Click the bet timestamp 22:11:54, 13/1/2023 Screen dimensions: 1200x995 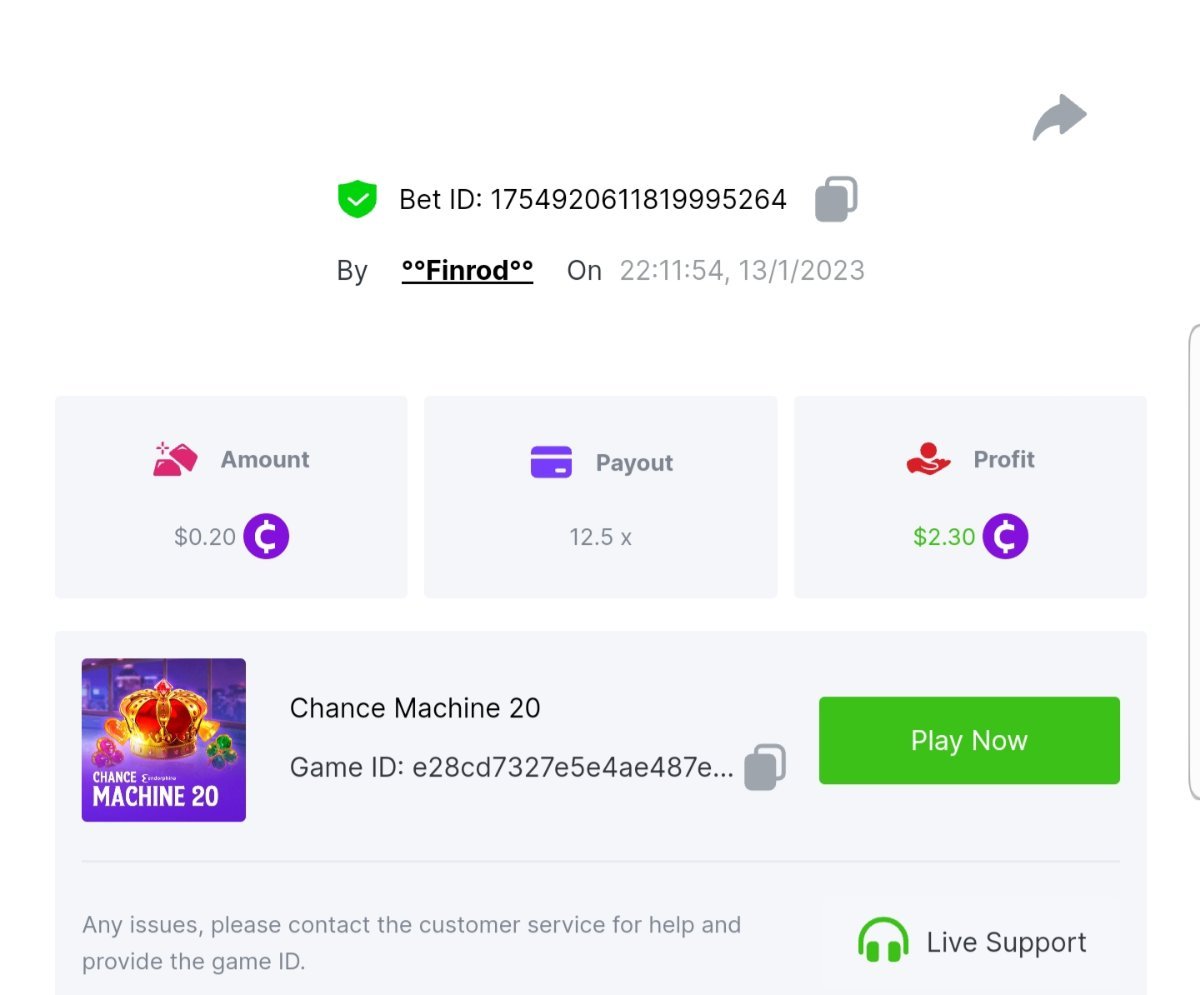[x=741, y=271]
